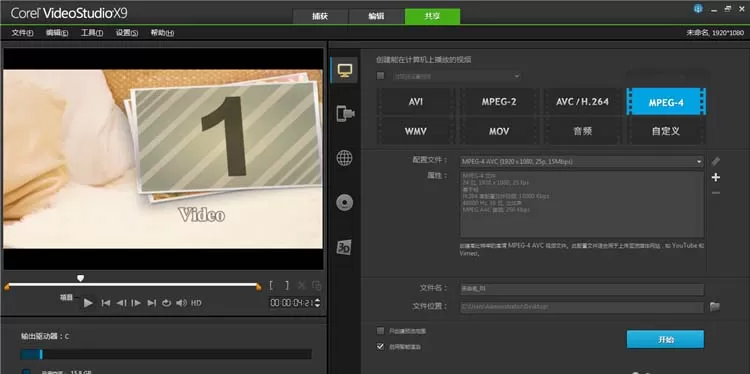This screenshot has height=374, width=750.
Task: Click the pencil edit profile icon
Action: (716, 161)
